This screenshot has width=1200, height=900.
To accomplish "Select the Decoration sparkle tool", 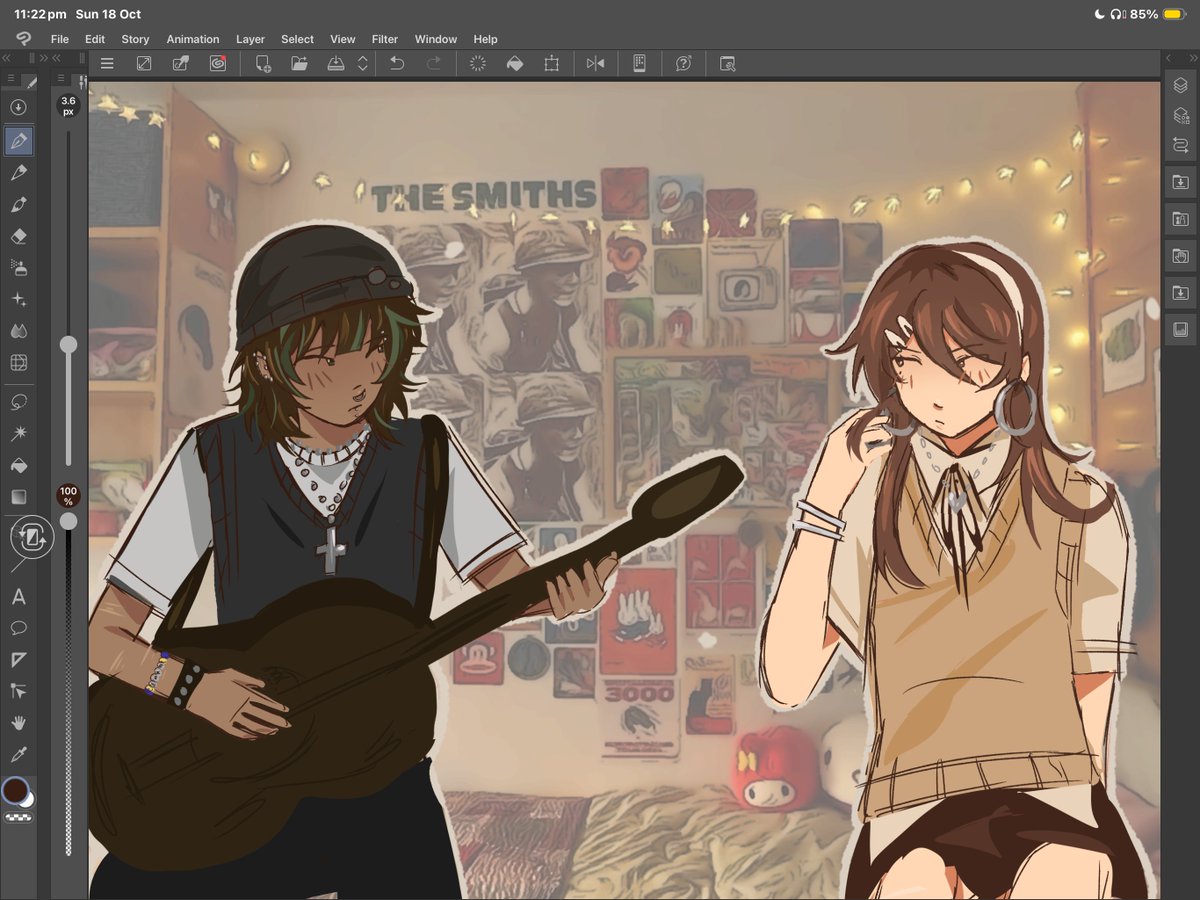I will tap(18, 300).
